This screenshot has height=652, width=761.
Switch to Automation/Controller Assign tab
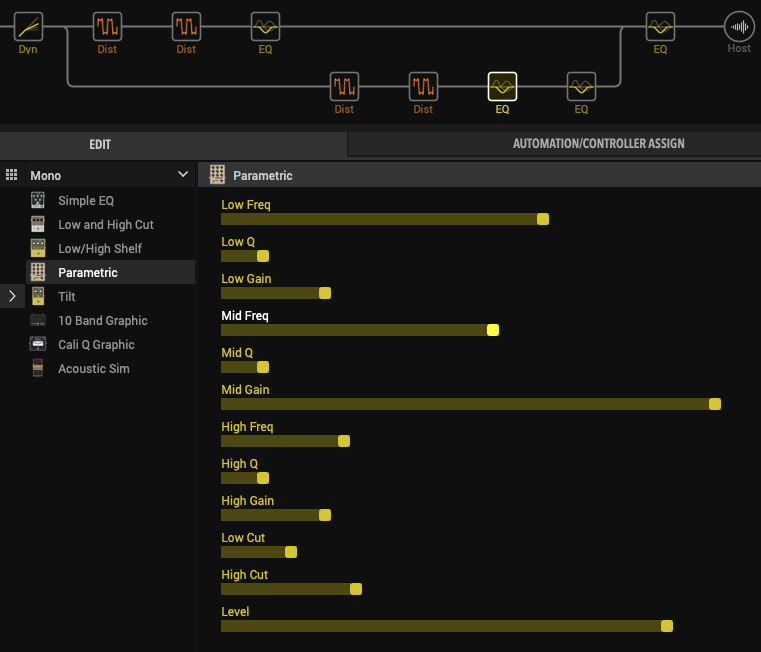(598, 144)
